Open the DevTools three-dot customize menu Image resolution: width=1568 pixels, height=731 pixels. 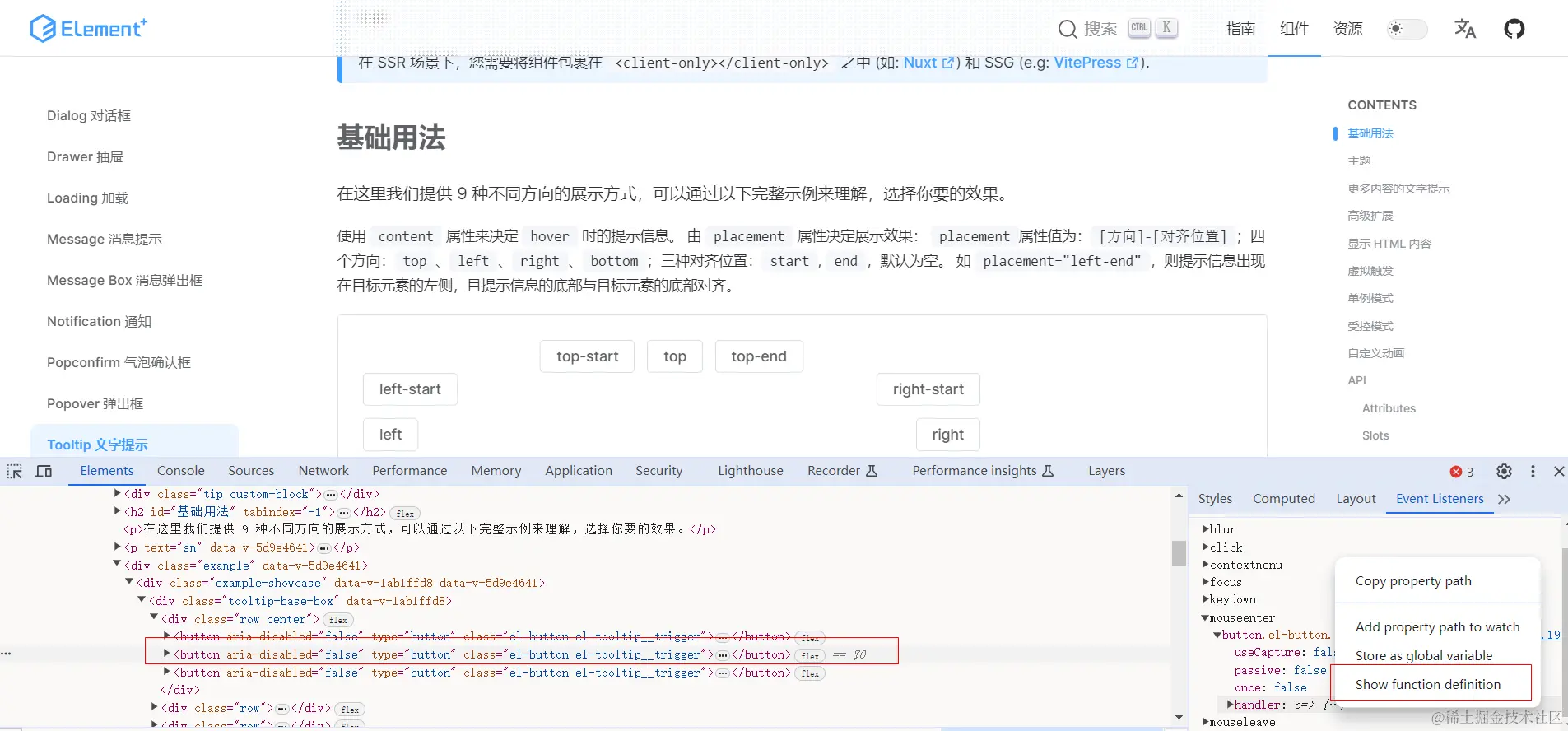click(1533, 471)
